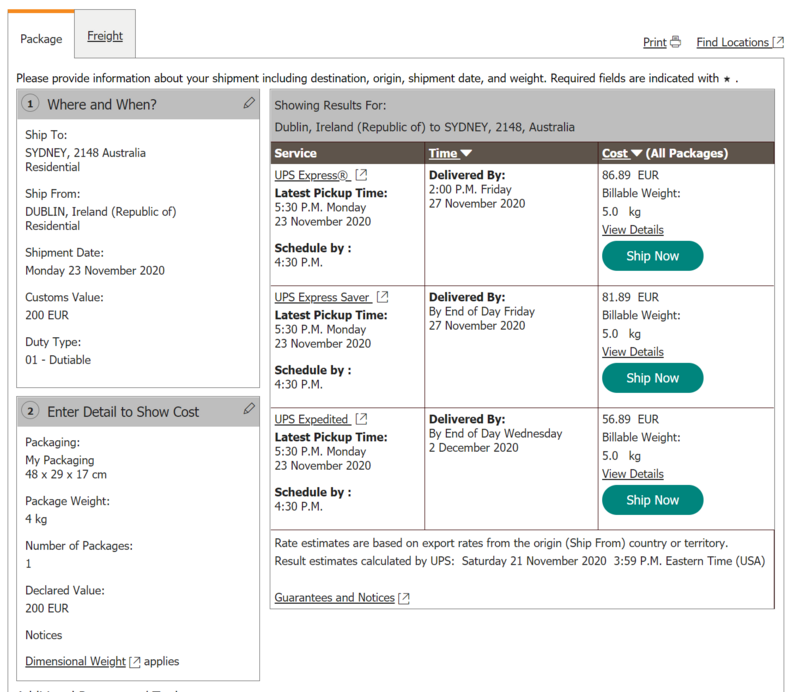
Task: Click 'DUBLIN, Ireland (Republic of)' ship-from address
Action: tap(101, 211)
